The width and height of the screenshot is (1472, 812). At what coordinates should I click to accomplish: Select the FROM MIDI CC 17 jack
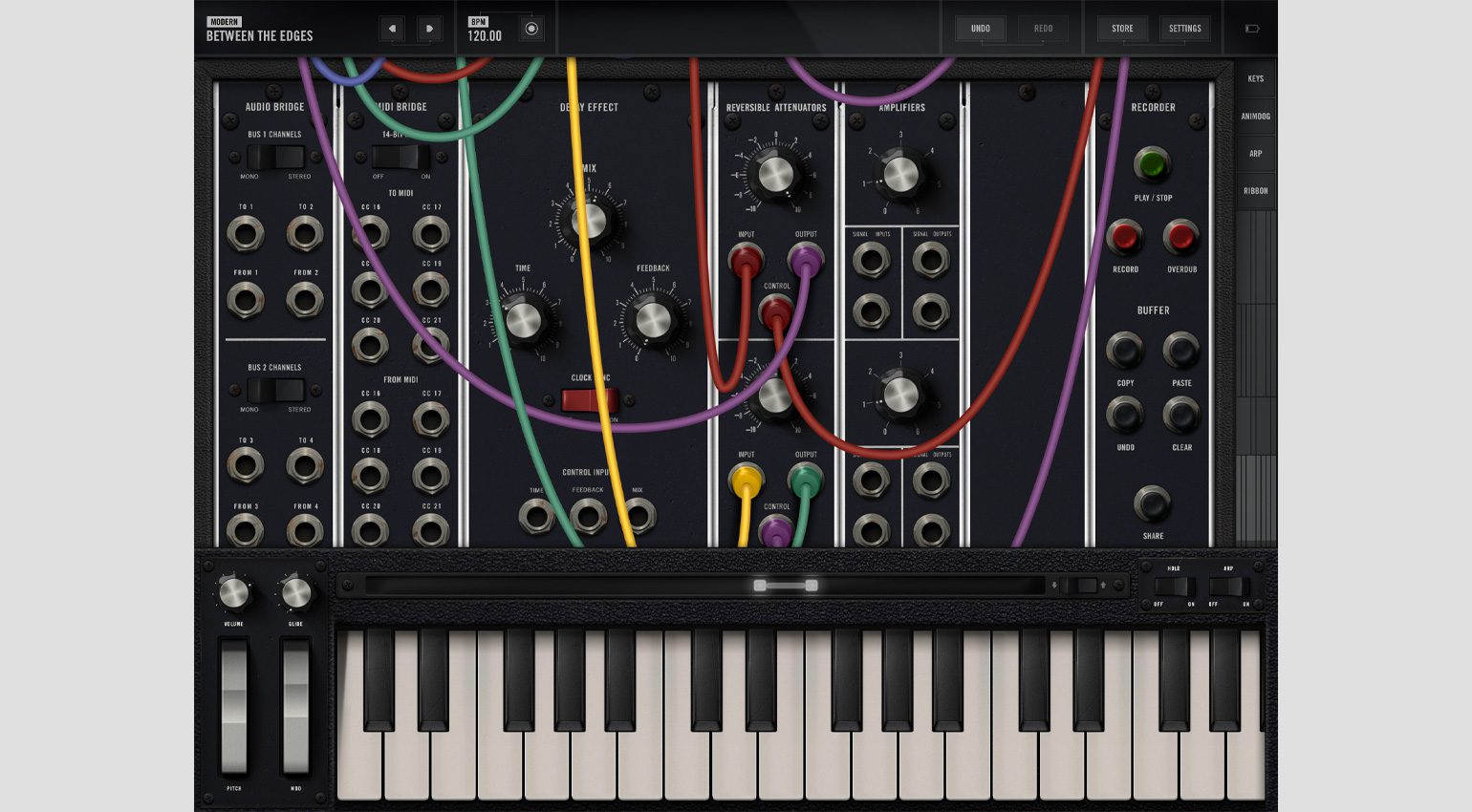pos(431,419)
